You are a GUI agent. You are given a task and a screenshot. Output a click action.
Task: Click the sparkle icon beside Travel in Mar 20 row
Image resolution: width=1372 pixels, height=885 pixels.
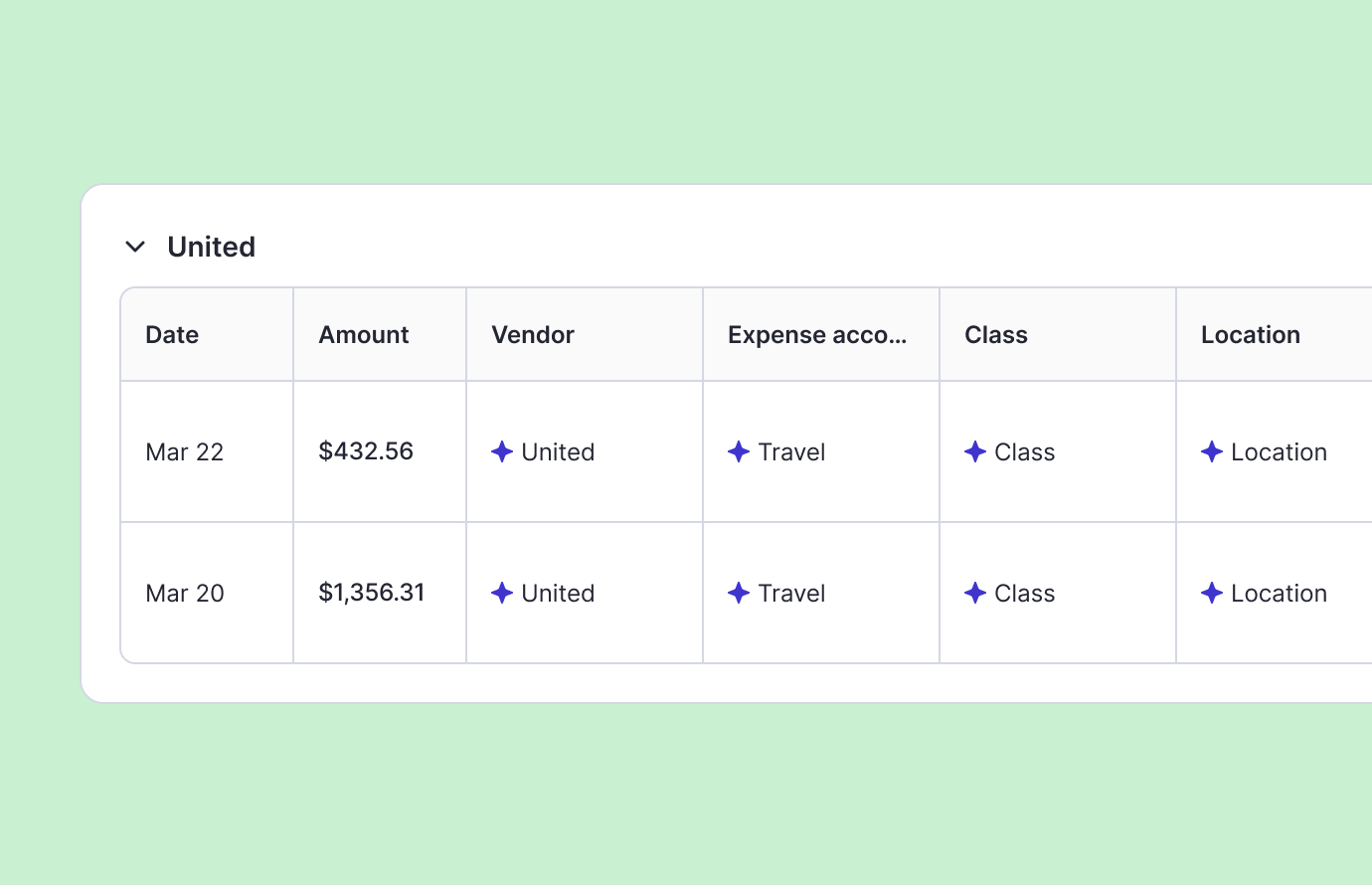point(739,593)
